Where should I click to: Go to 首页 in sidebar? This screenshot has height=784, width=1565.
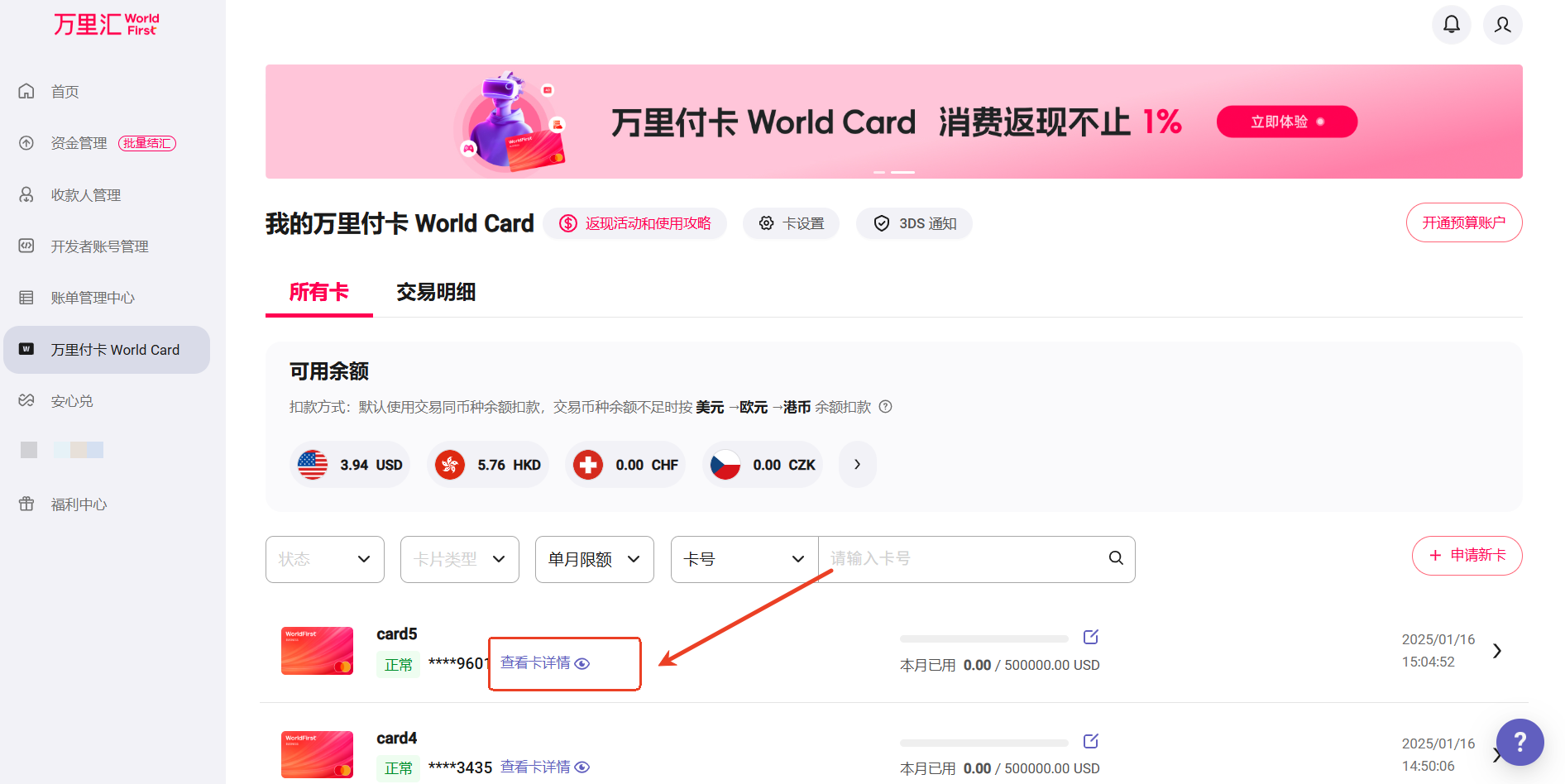[65, 92]
